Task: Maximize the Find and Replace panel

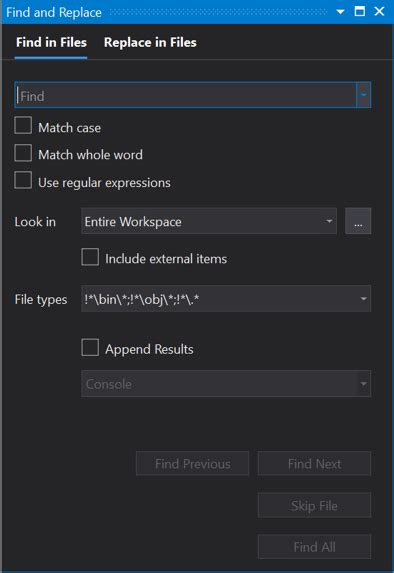Action: [360, 11]
